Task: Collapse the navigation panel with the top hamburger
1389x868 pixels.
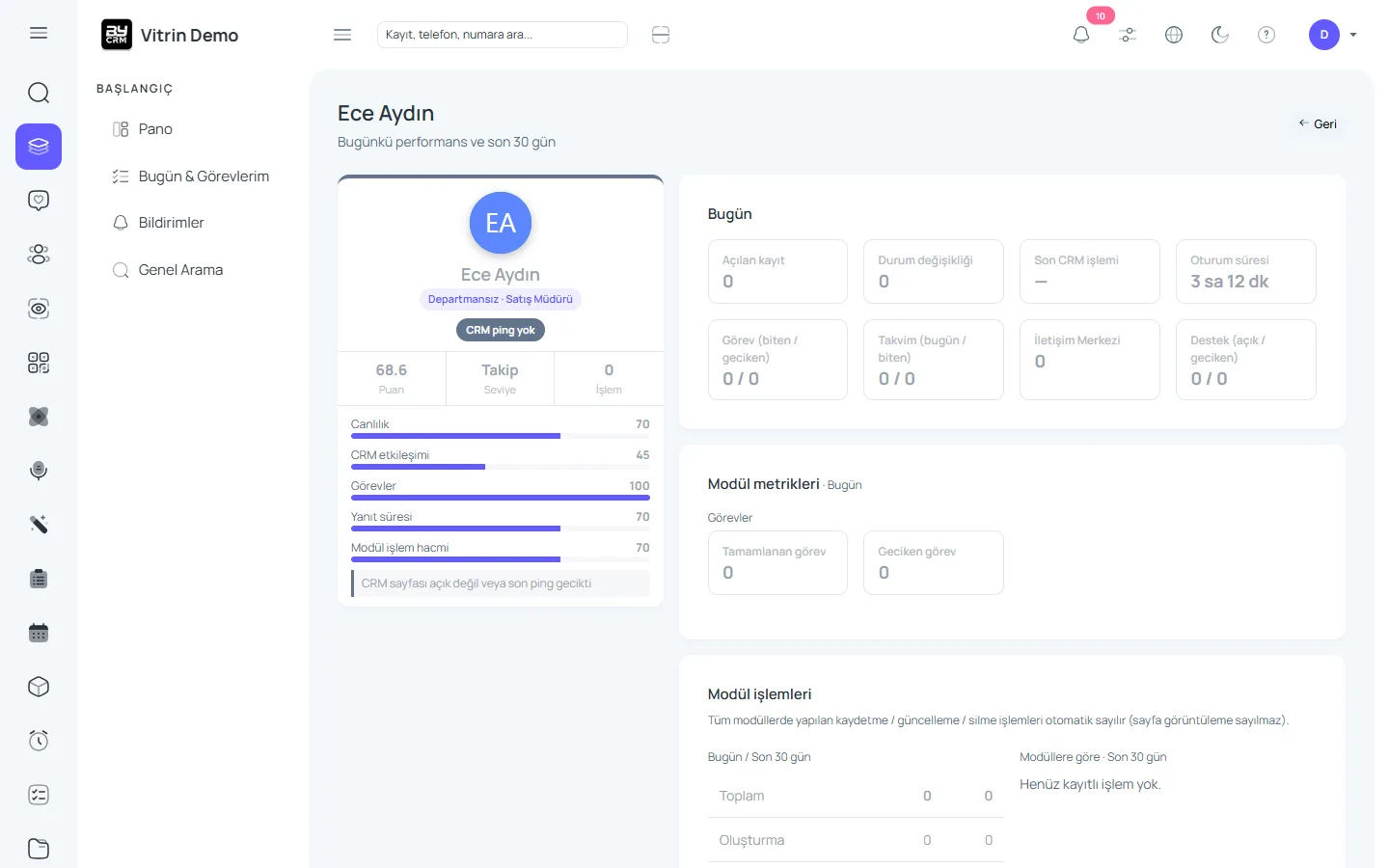Action: [x=342, y=35]
